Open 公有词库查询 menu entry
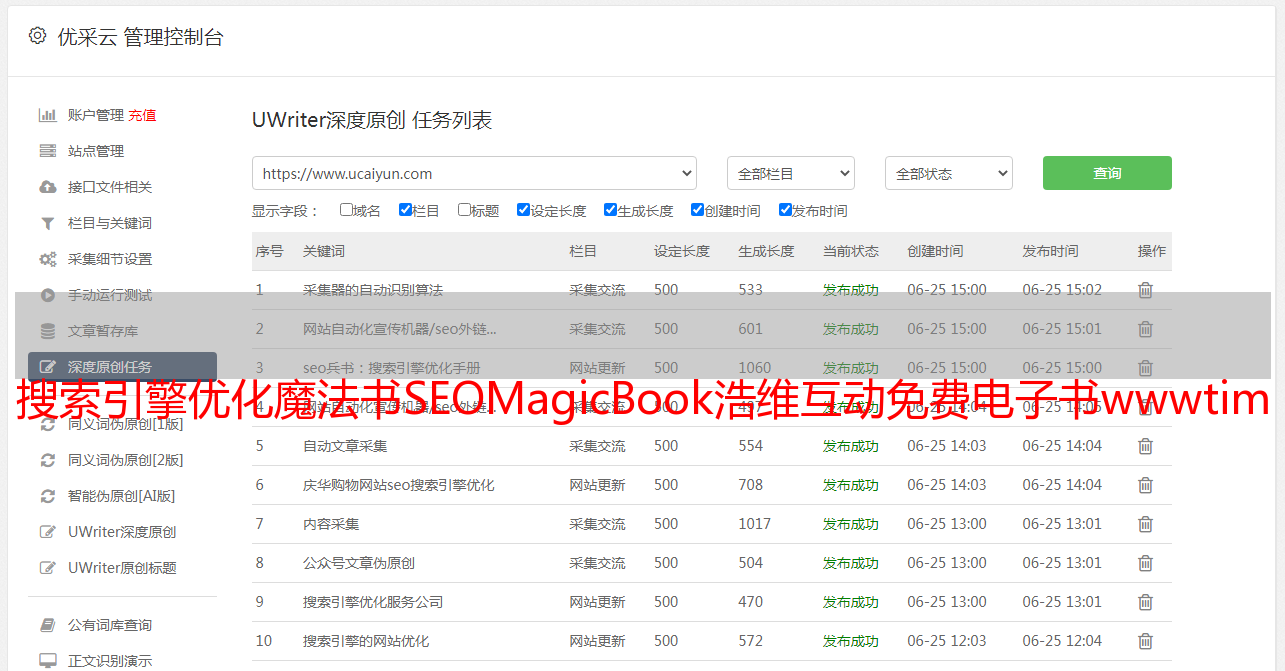Viewport: 1285px width, 671px height. (110, 625)
